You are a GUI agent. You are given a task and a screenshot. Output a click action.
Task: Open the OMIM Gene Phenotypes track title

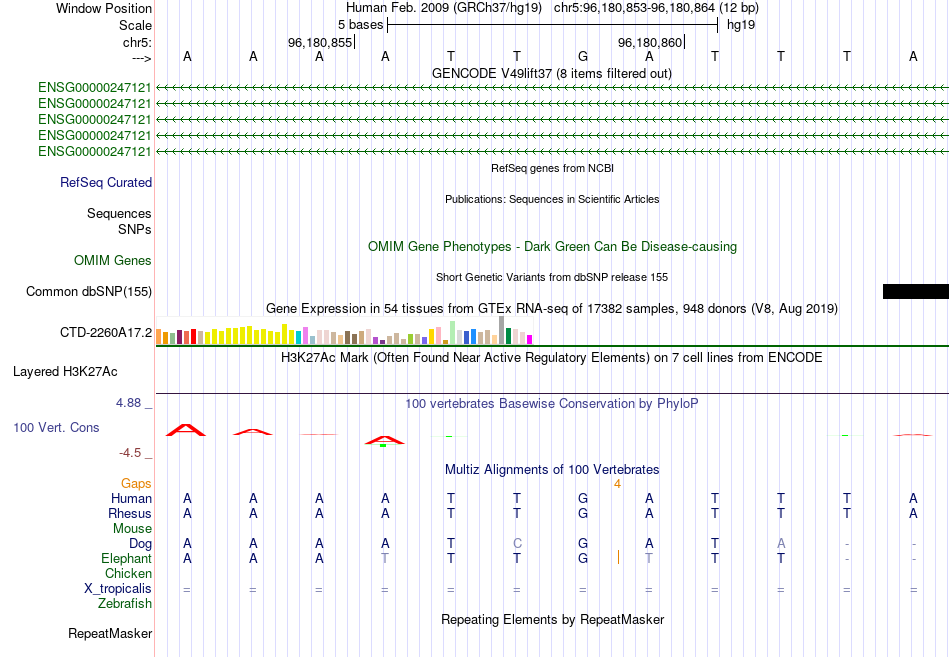tap(552, 247)
